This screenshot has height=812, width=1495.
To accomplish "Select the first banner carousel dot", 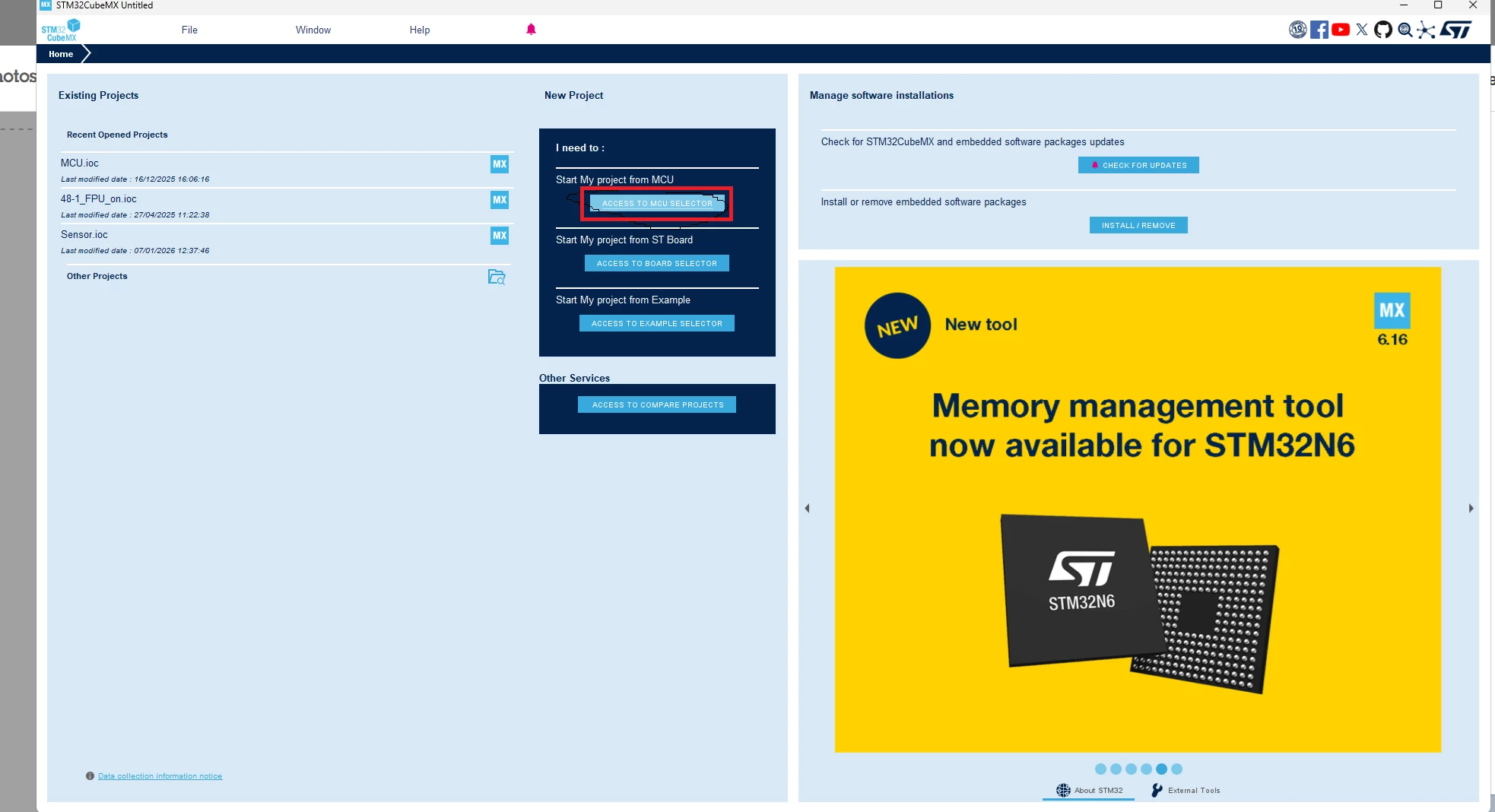I will [1100, 769].
